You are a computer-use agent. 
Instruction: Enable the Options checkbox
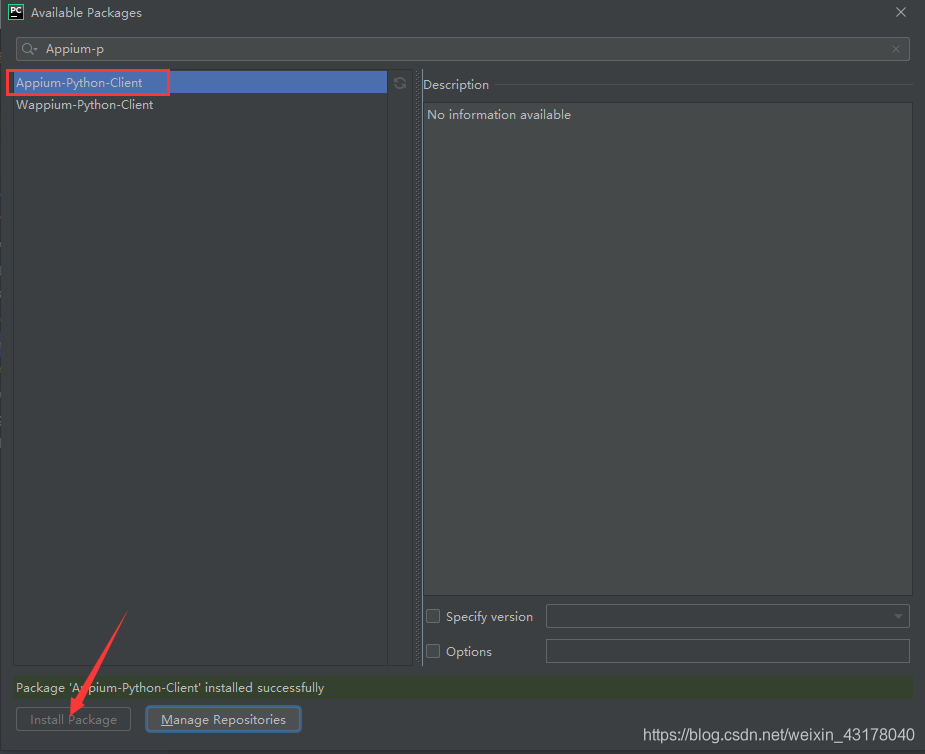point(433,651)
